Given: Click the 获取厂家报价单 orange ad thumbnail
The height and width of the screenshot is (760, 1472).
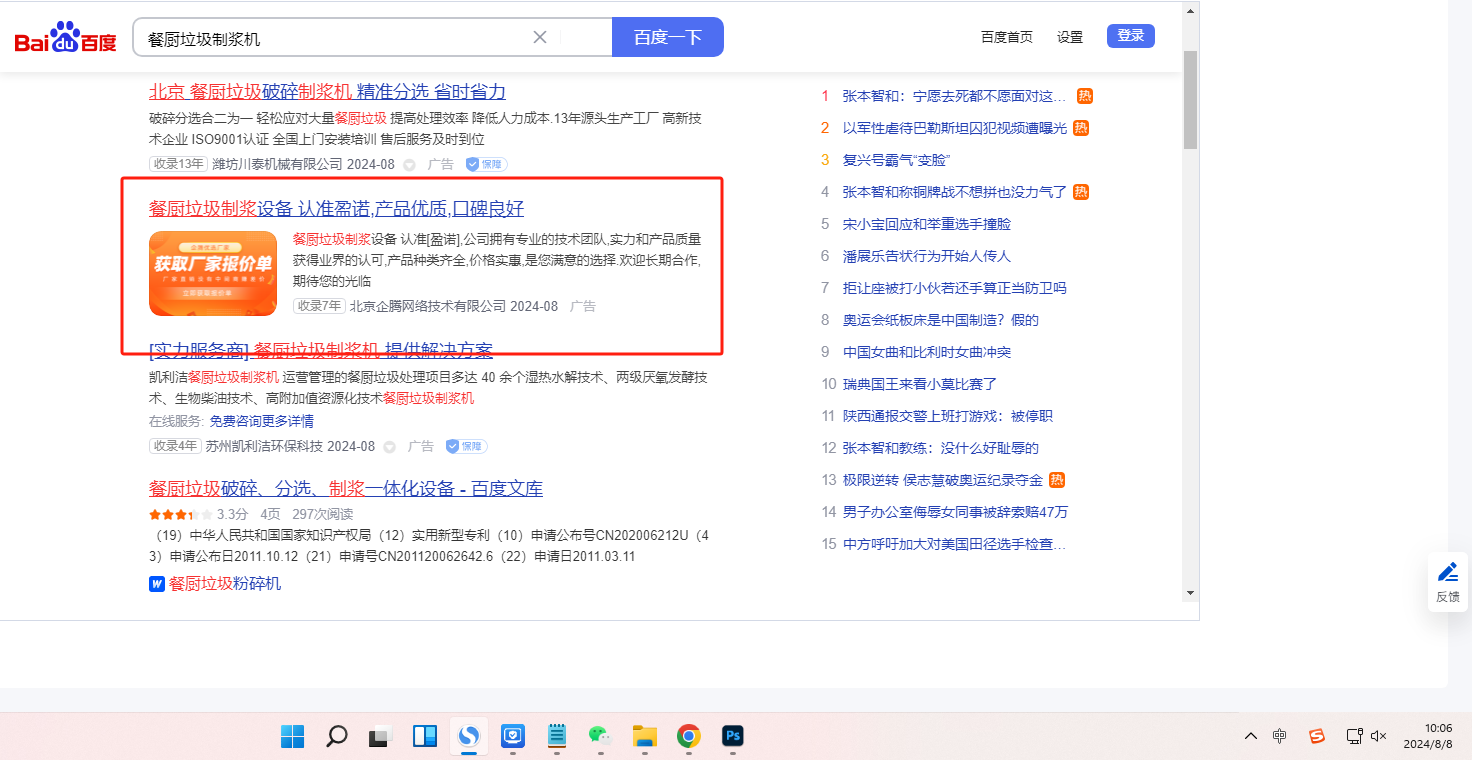Looking at the screenshot, I should (x=213, y=273).
